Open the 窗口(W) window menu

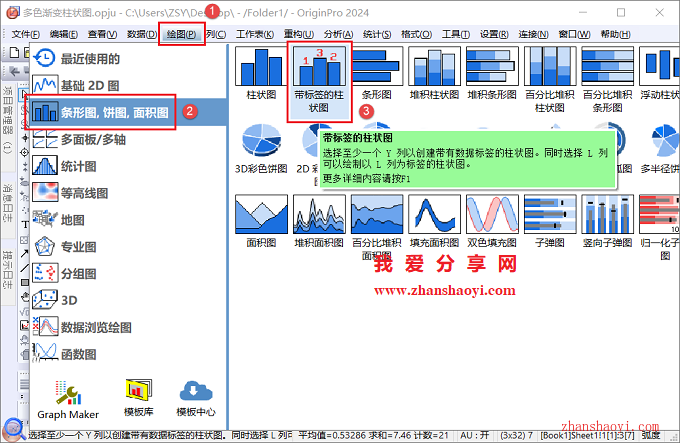tap(574, 34)
